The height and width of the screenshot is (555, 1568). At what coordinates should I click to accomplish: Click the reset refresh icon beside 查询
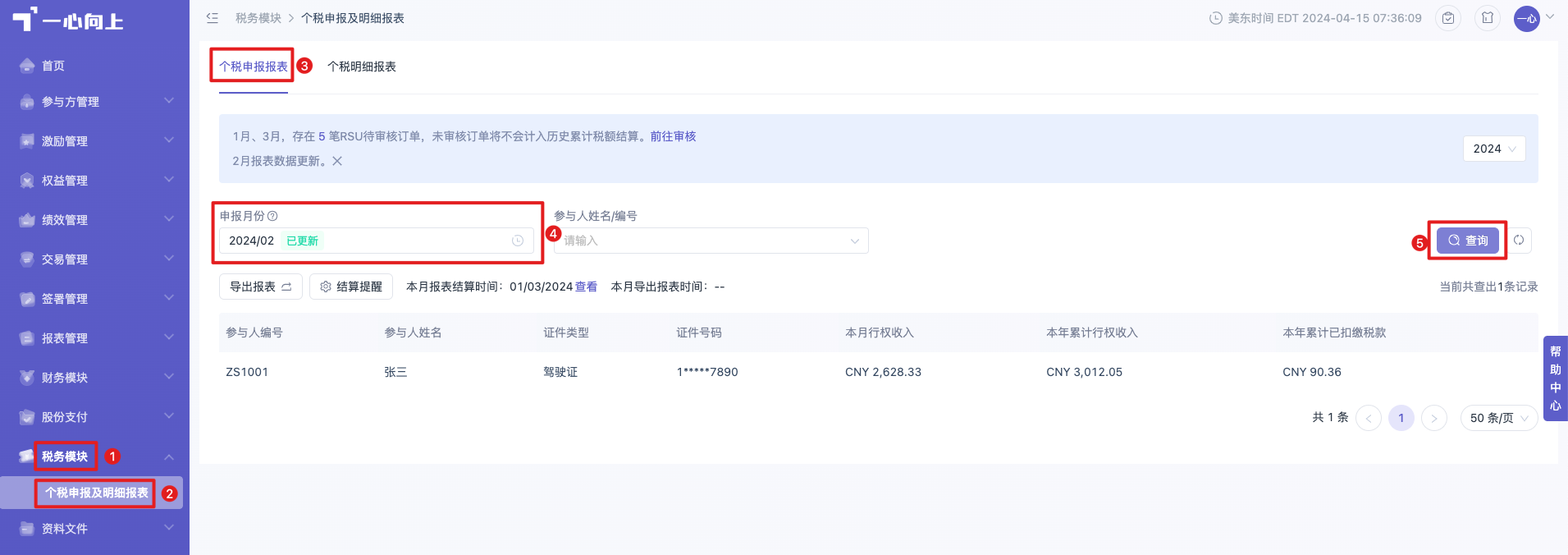[1519, 240]
